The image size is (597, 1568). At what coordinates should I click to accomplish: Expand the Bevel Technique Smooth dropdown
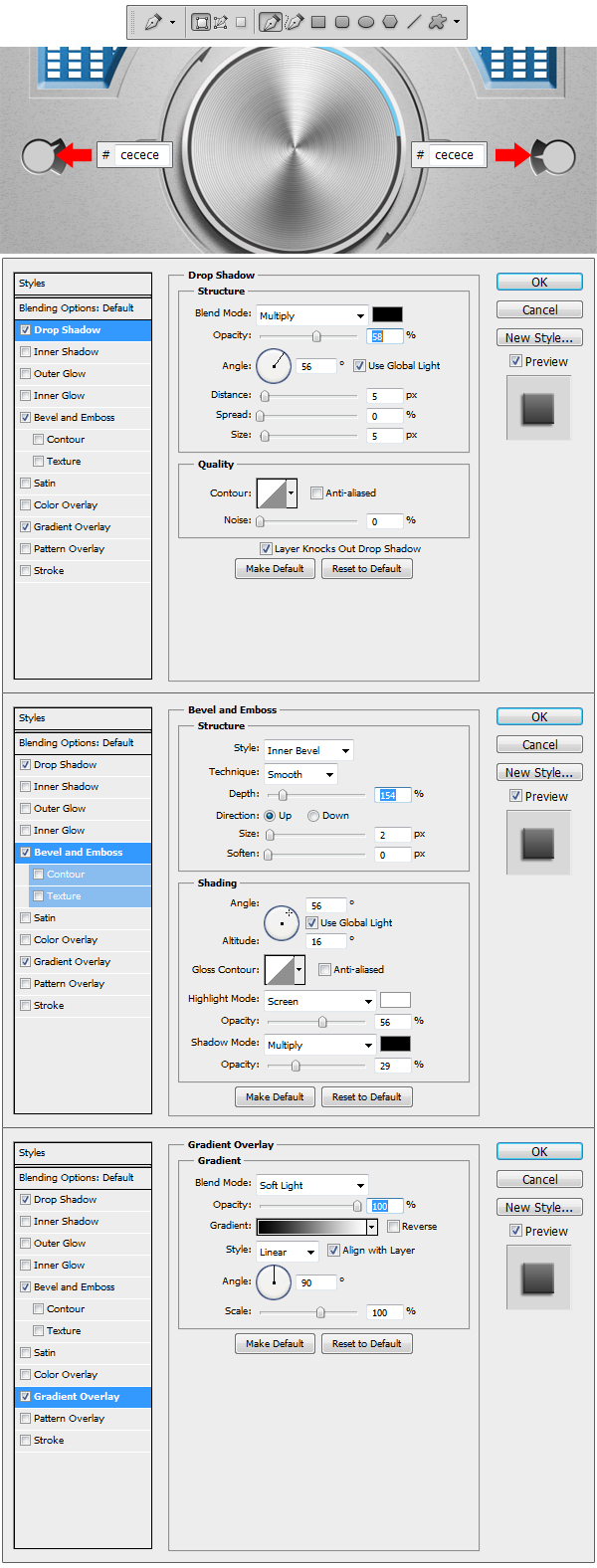click(300, 774)
